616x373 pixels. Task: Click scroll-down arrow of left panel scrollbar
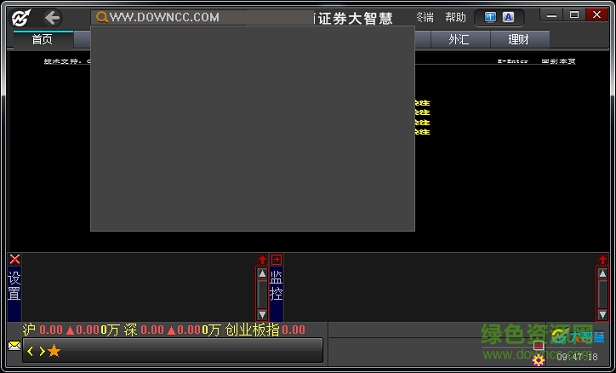tap(262, 314)
